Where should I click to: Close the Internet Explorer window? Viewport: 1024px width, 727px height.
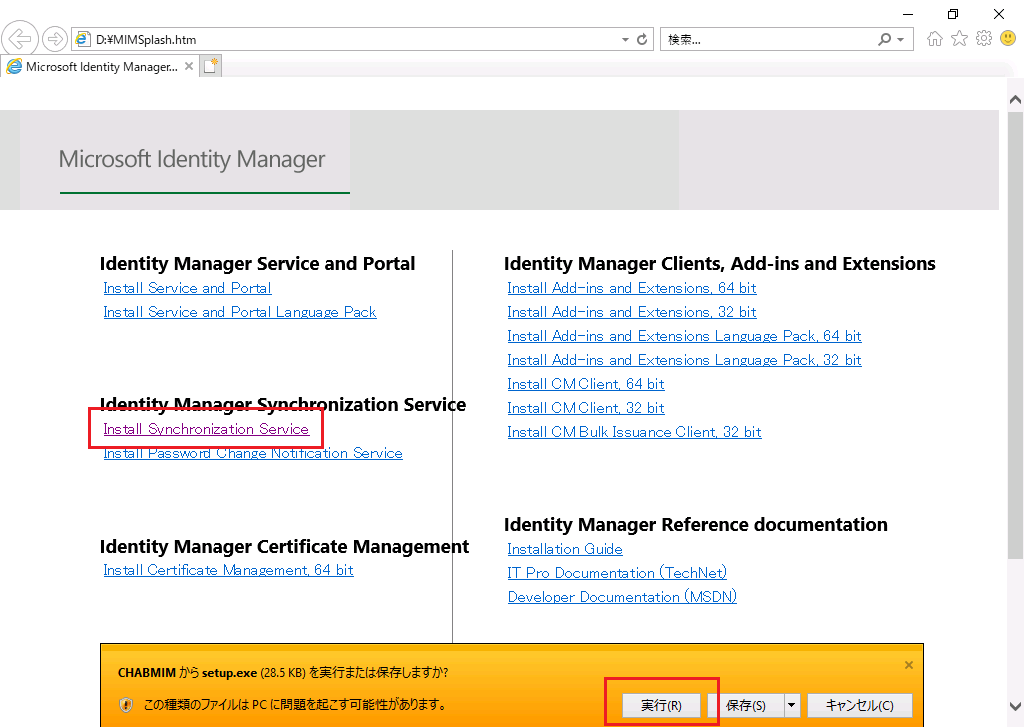point(999,14)
